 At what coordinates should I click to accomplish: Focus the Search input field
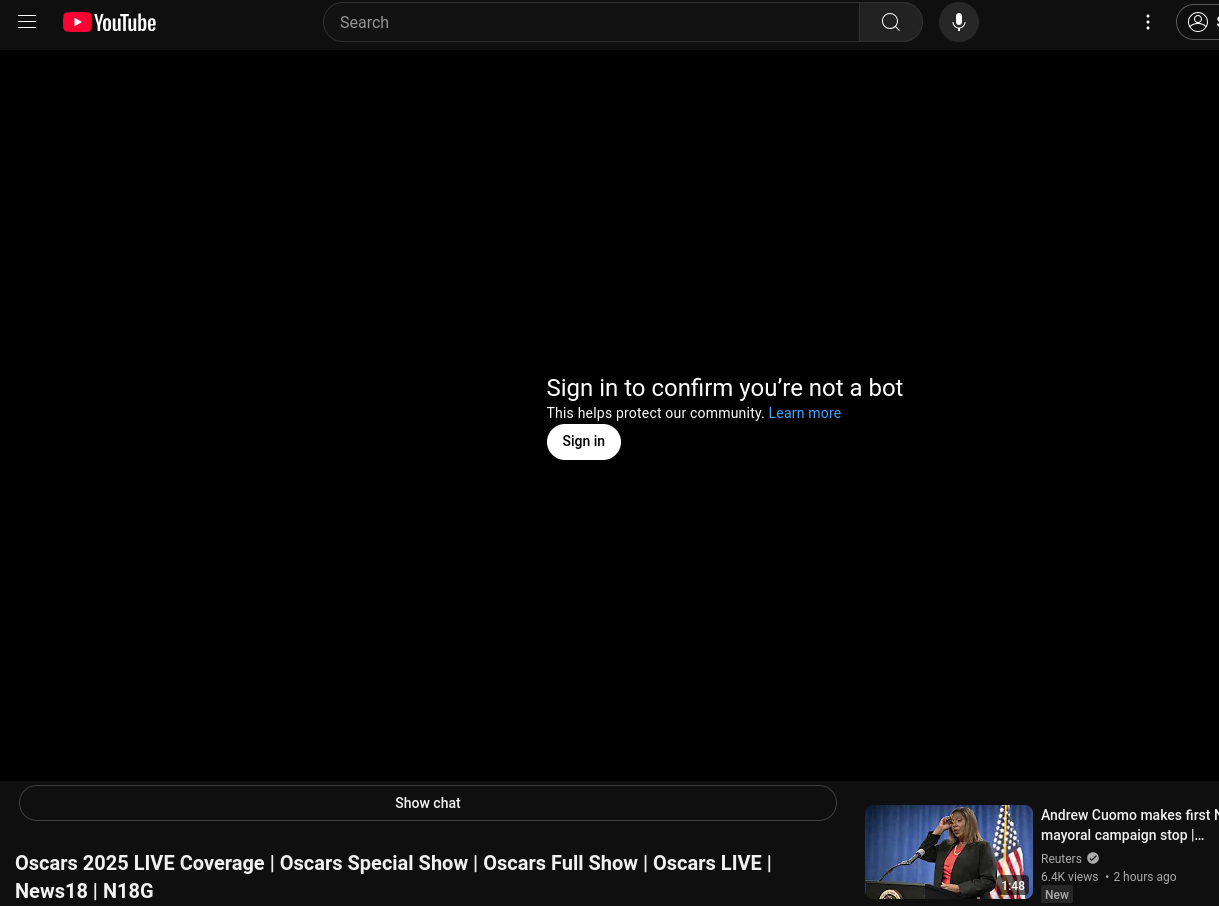tap(592, 22)
